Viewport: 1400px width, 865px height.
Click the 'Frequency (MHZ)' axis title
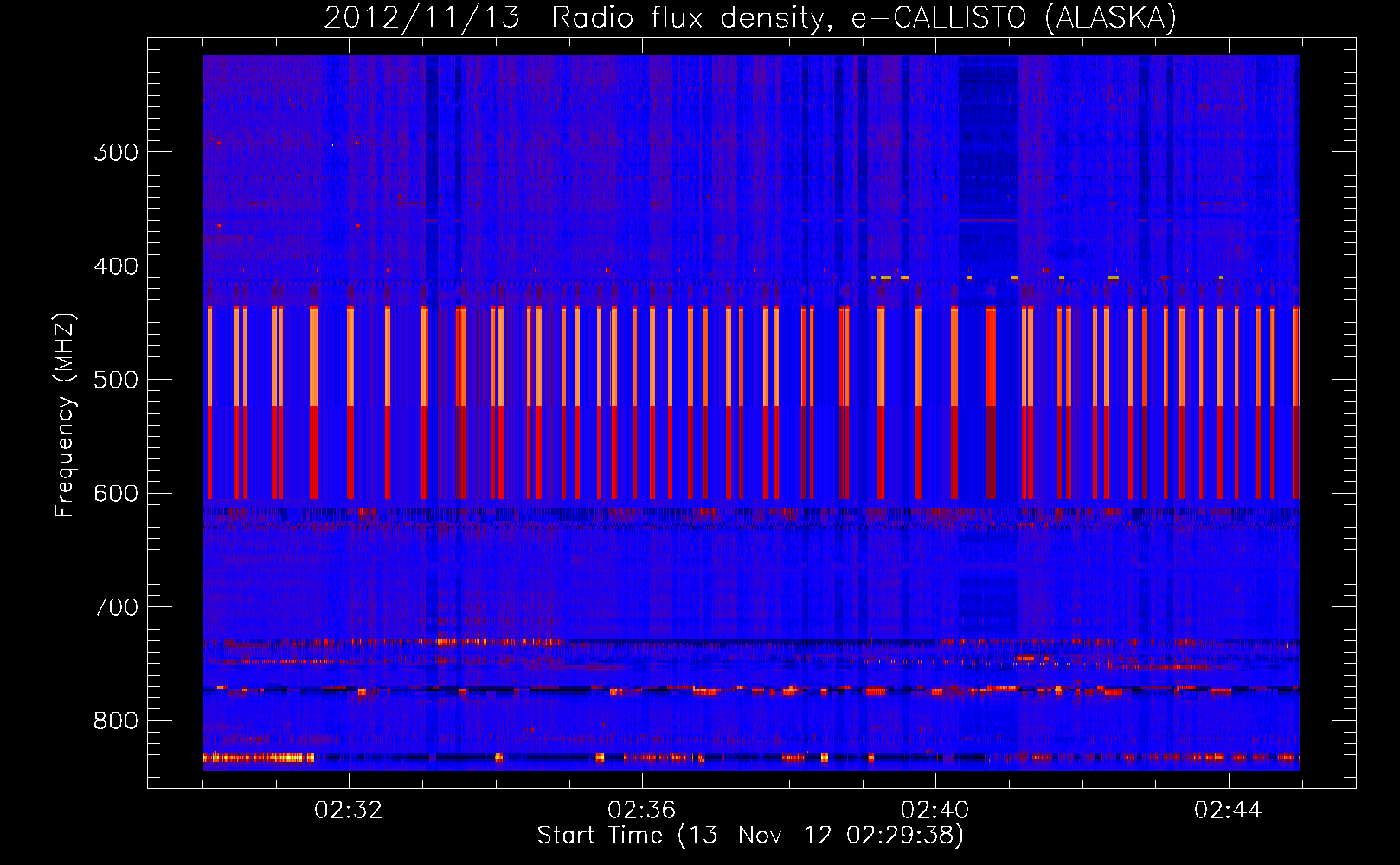click(66, 414)
